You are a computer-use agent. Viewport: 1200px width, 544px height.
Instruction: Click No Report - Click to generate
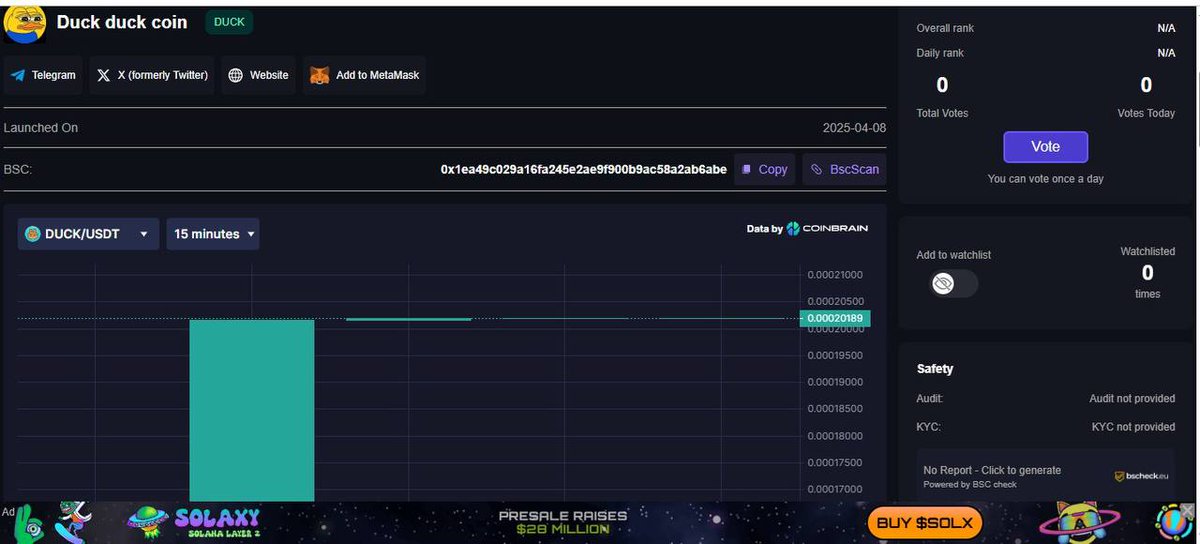click(992, 470)
